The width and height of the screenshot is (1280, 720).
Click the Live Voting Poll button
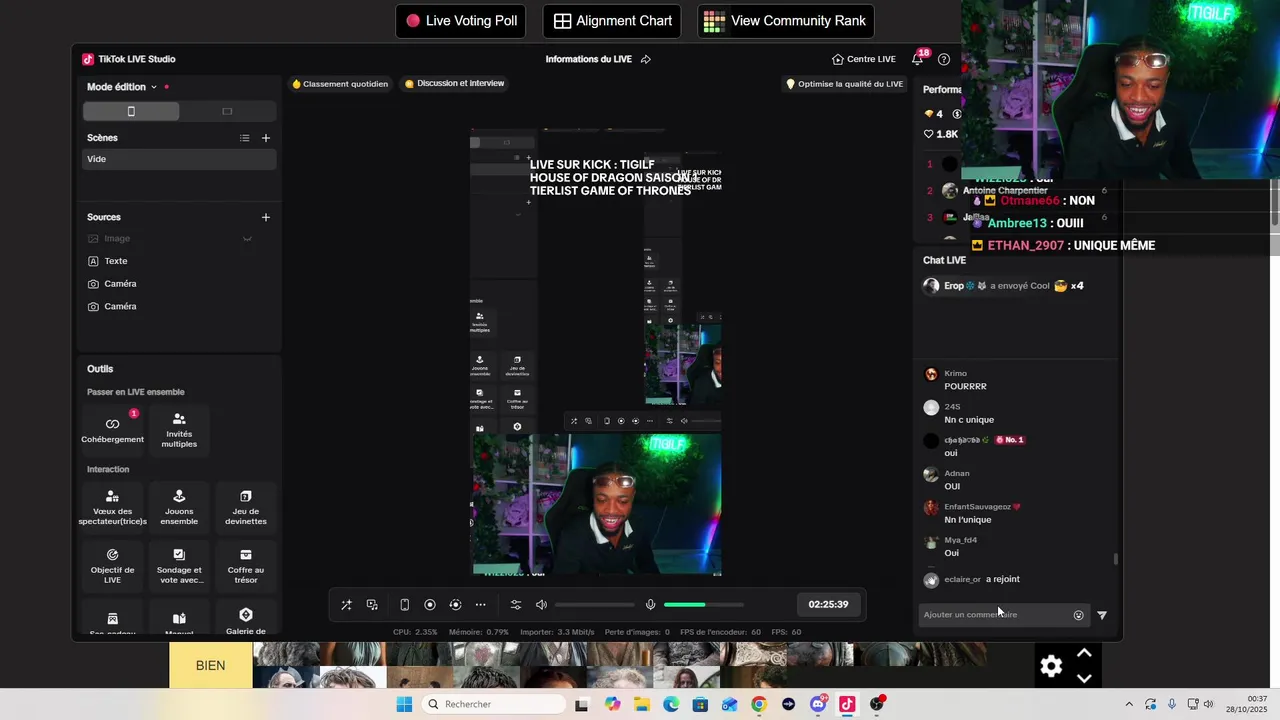(x=461, y=21)
